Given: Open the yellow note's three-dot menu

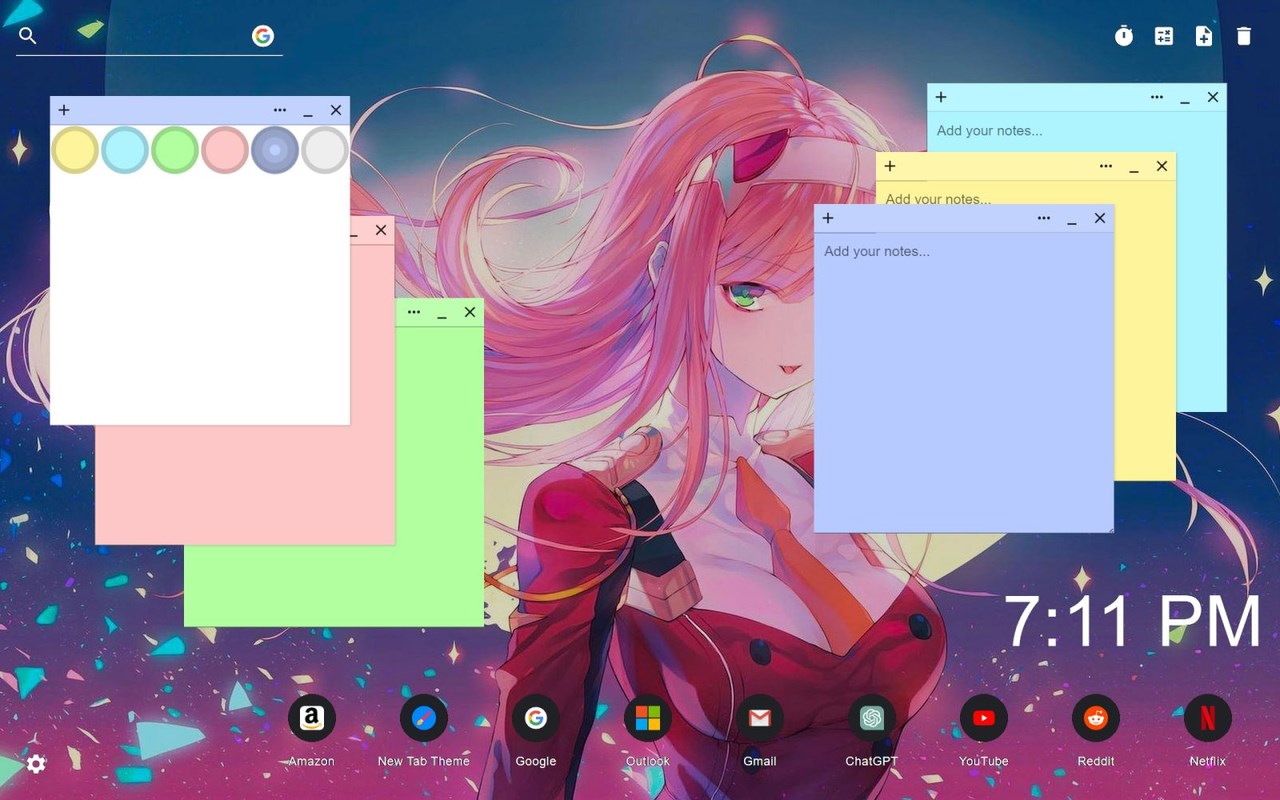Looking at the screenshot, I should [x=1106, y=166].
